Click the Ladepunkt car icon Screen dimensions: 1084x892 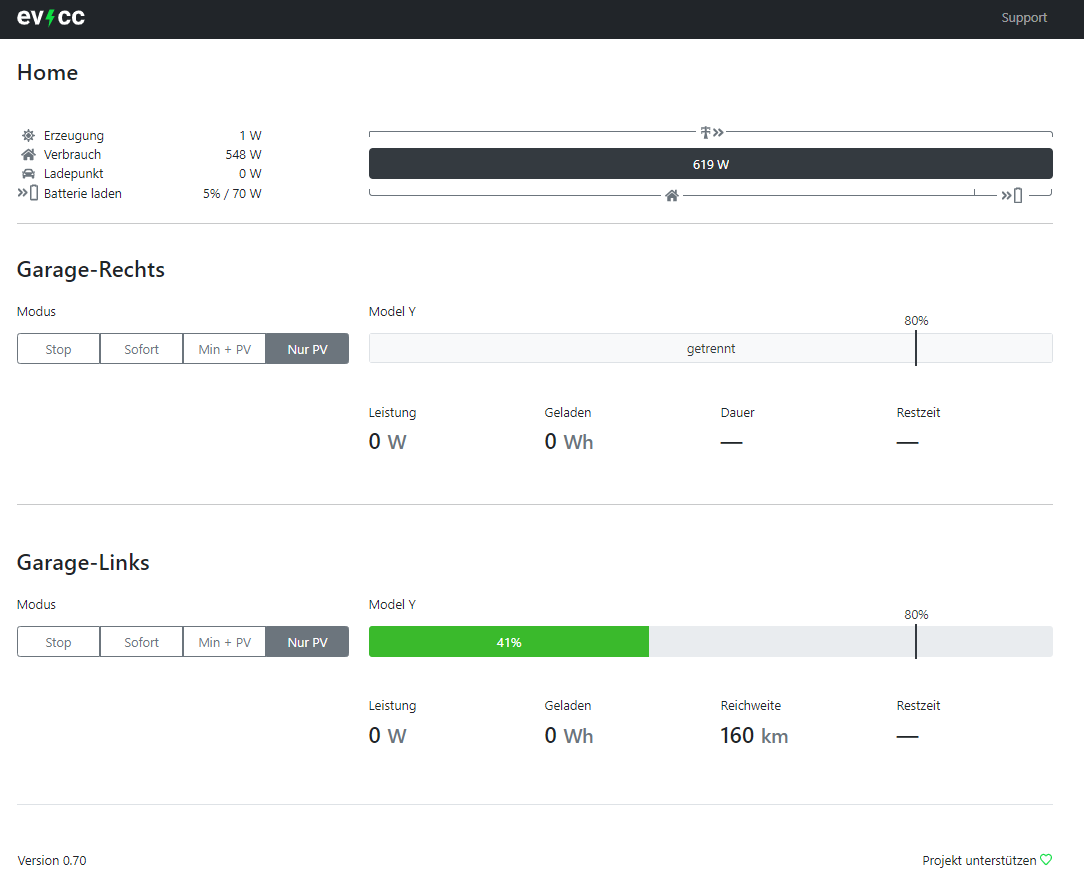click(x=28, y=174)
